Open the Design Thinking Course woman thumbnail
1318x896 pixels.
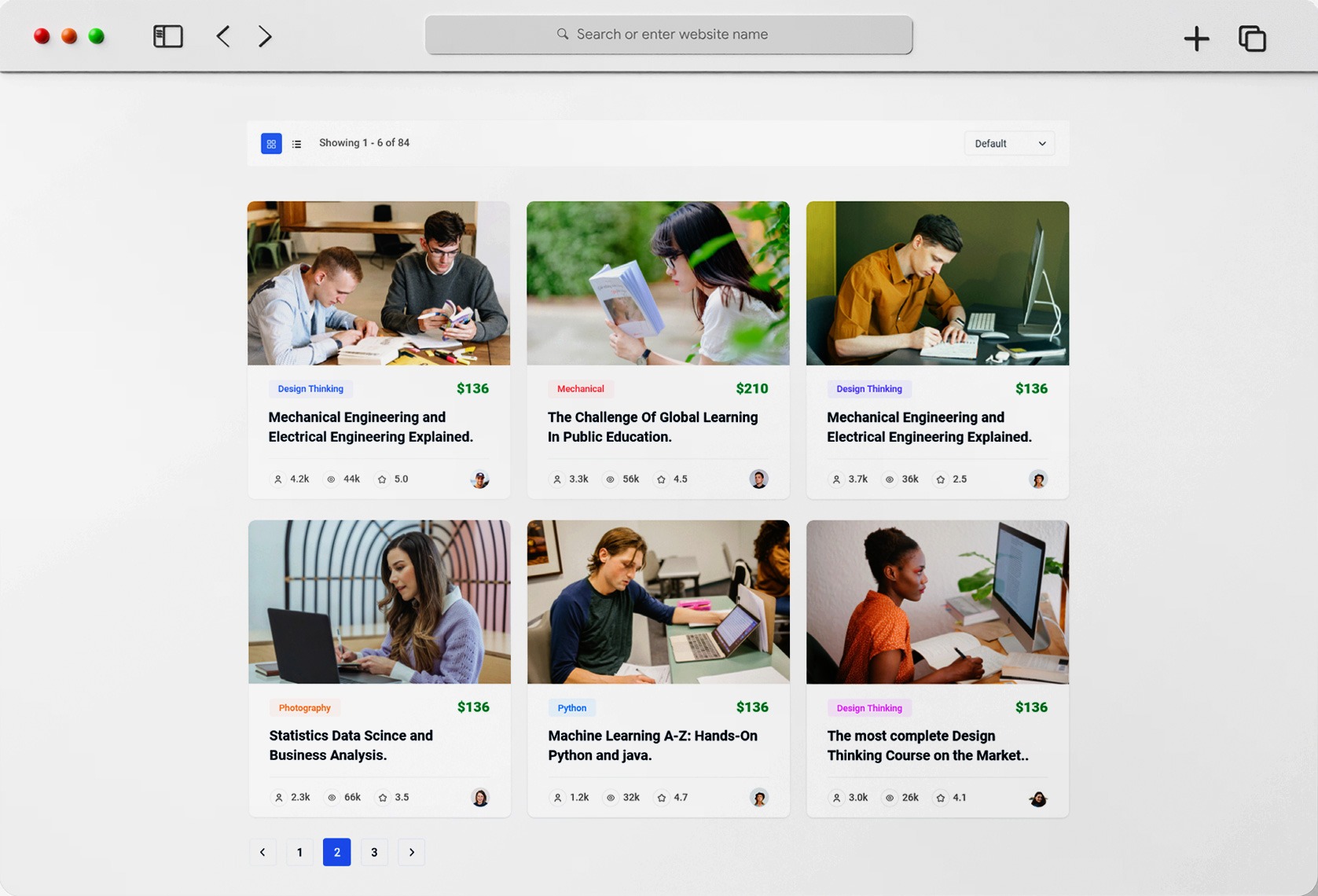[938, 602]
